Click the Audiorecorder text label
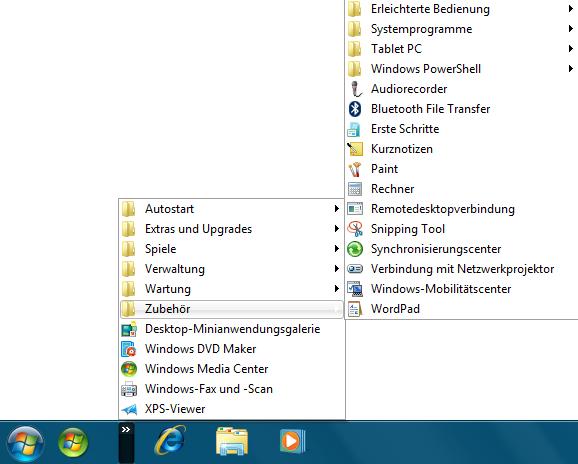The image size is (578, 464). [x=409, y=89]
